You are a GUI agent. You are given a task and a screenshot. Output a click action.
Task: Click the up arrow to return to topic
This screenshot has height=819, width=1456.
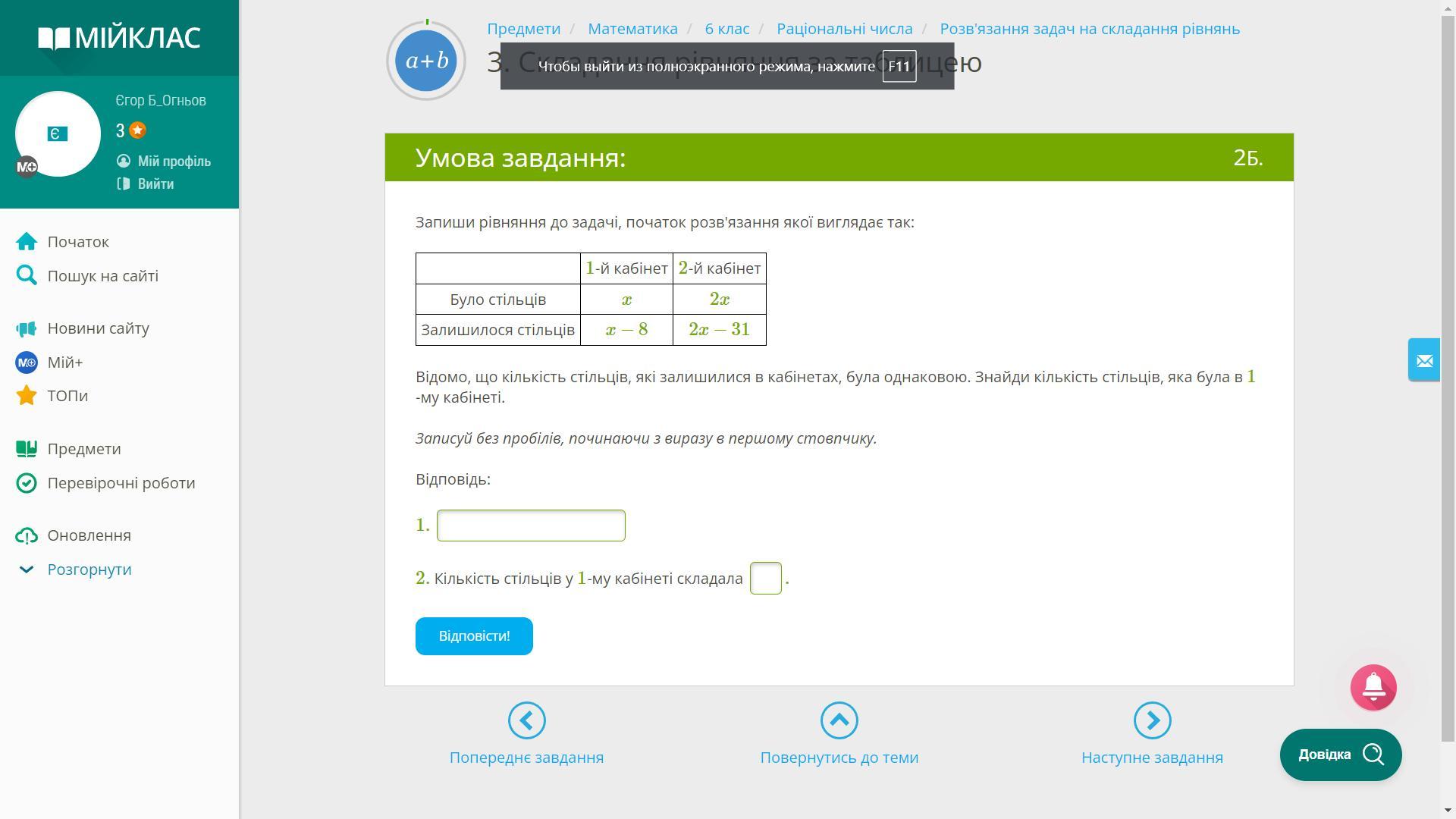point(839,720)
